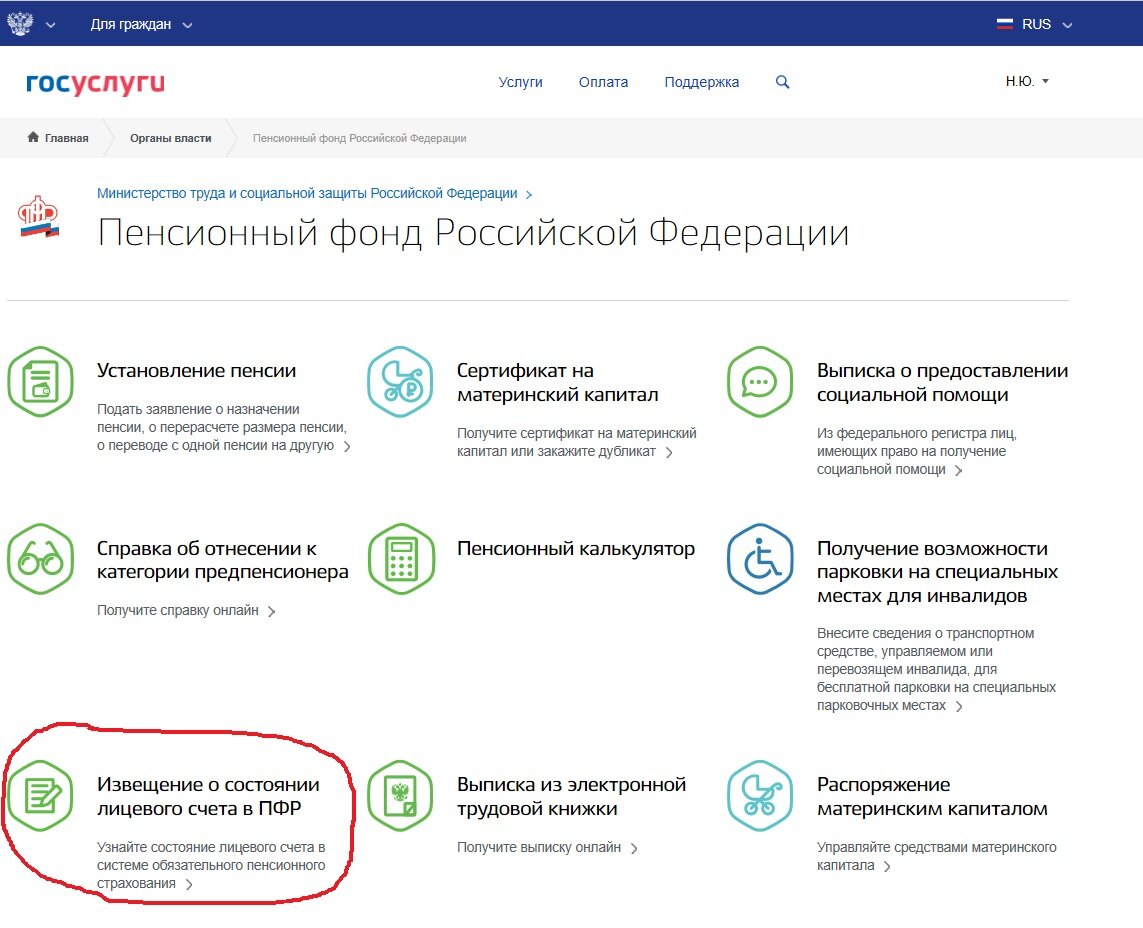Click chevron after 'парковочных местах'

(959, 706)
